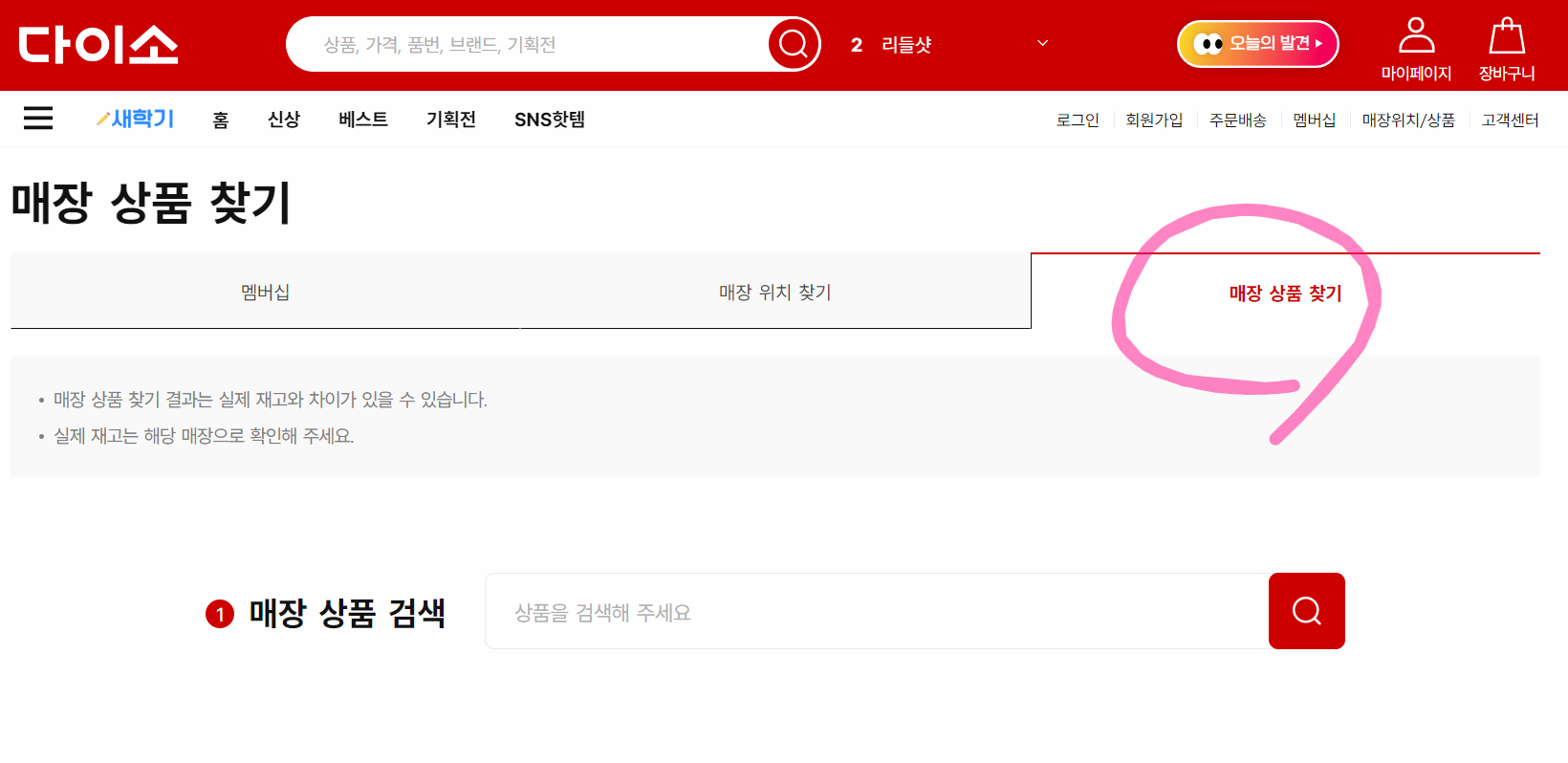1568x763 pixels.
Task: Click the 주문배송 link
Action: (x=1238, y=120)
